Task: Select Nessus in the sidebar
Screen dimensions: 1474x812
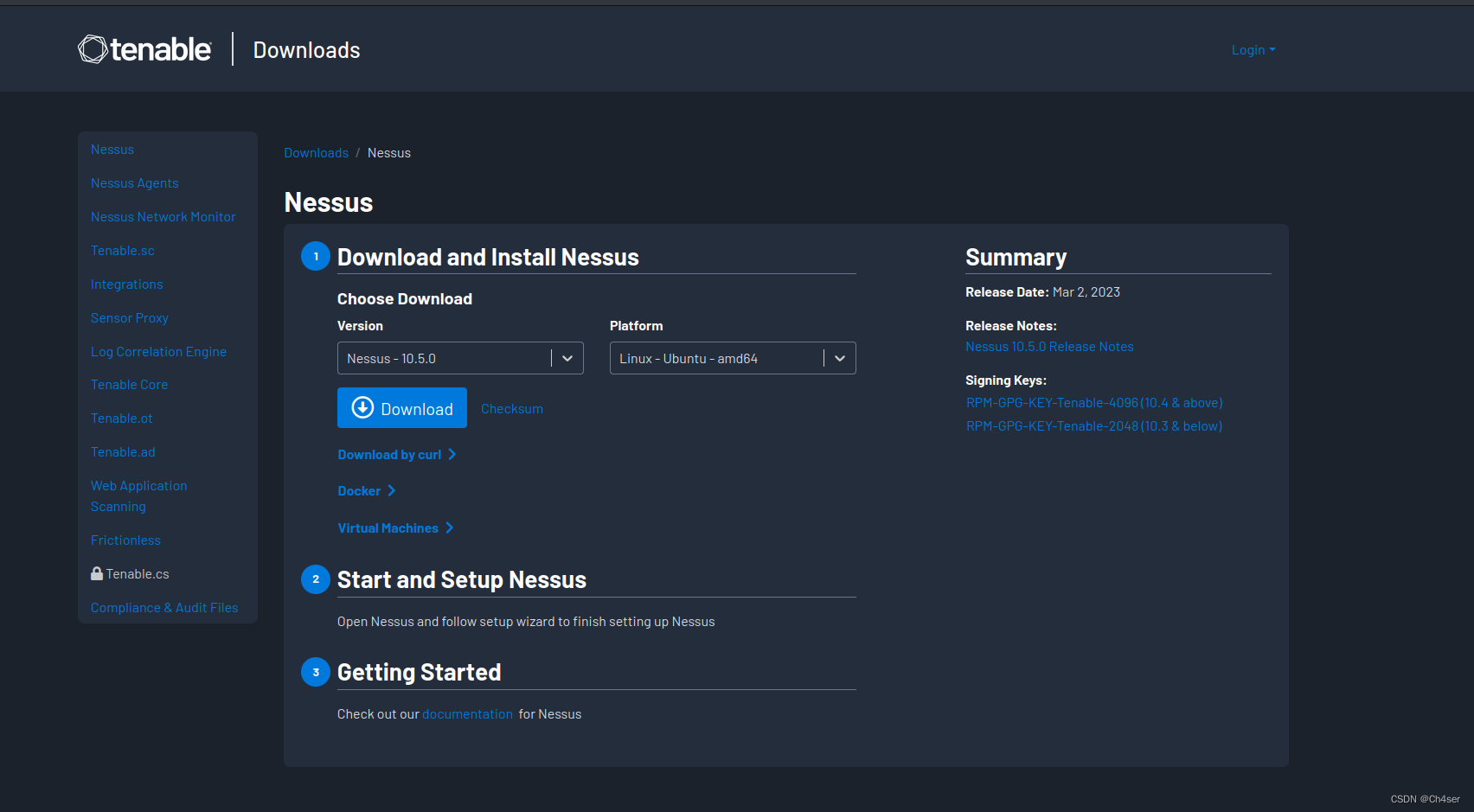Action: pos(112,150)
